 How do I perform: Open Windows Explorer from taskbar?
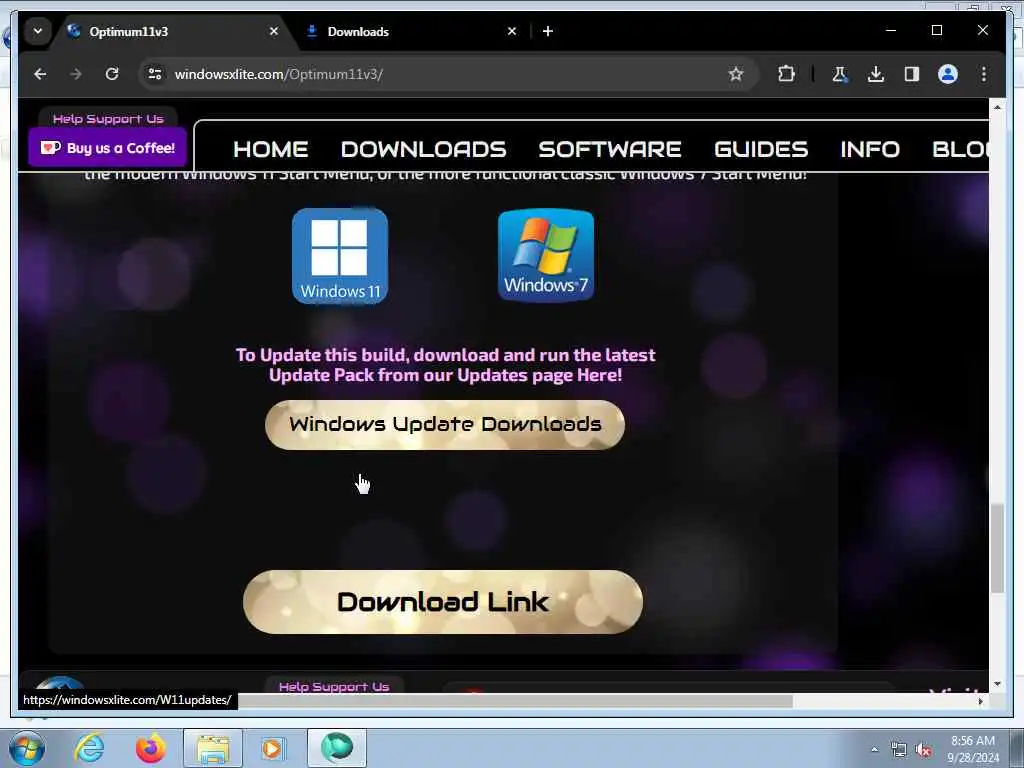(x=213, y=748)
